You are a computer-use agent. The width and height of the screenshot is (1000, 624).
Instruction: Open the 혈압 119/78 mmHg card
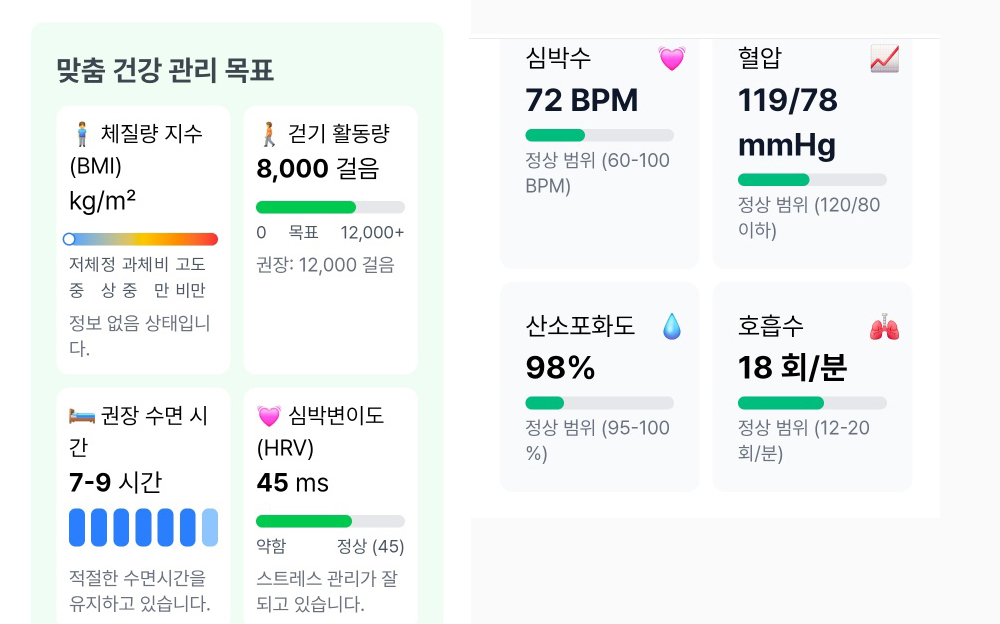click(812, 150)
